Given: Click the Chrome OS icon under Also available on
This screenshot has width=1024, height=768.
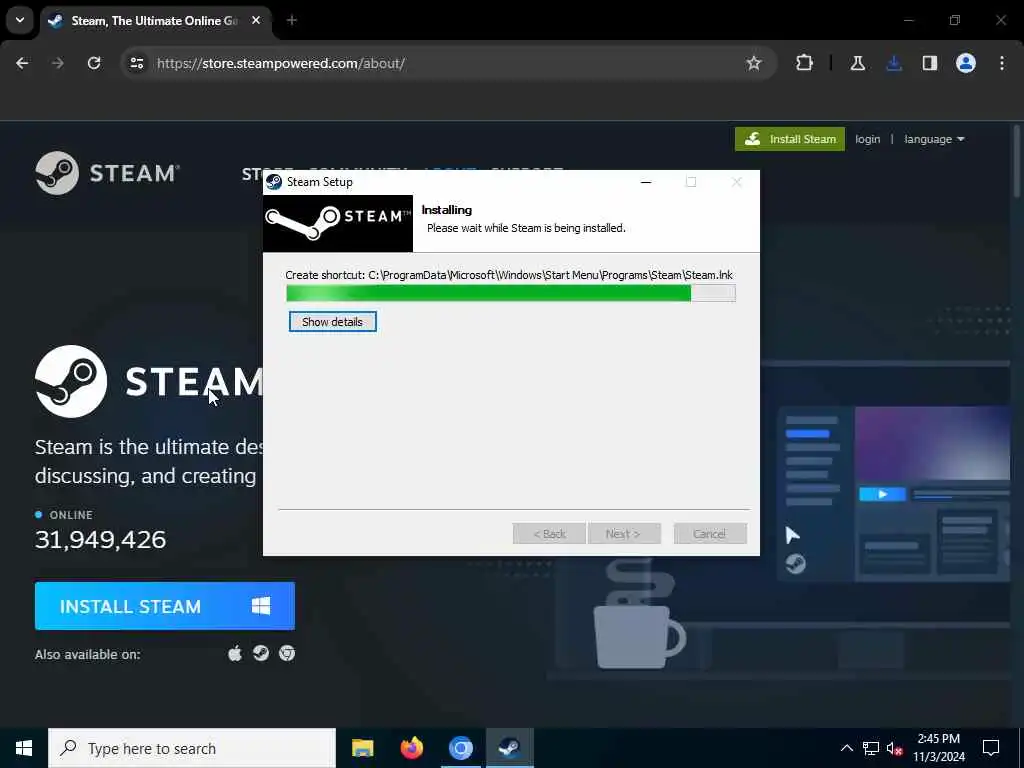Looking at the screenshot, I should (287, 653).
